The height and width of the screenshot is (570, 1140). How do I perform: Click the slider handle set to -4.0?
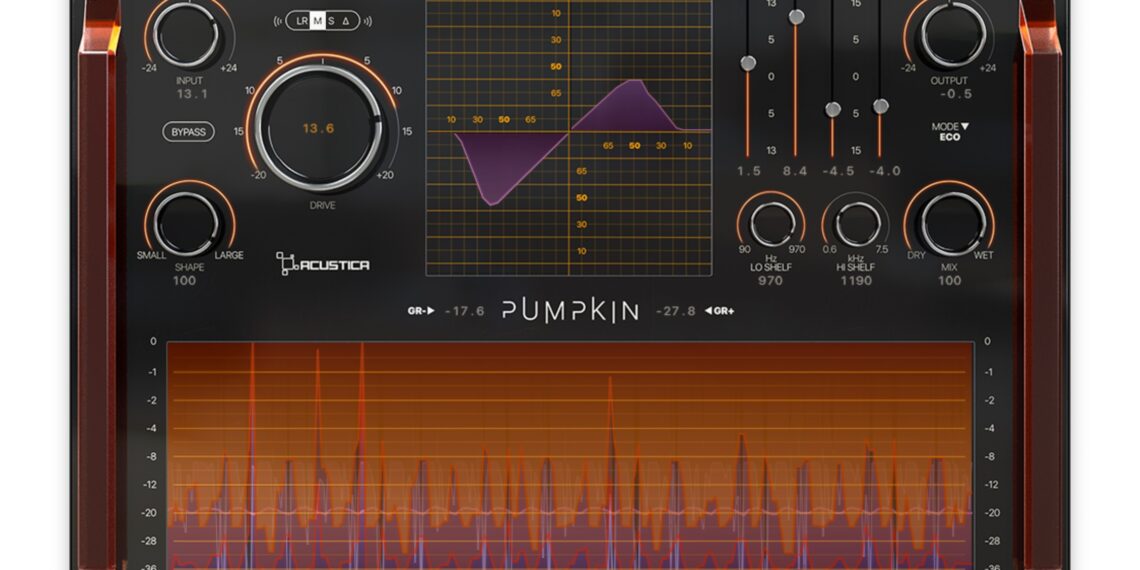[881, 106]
